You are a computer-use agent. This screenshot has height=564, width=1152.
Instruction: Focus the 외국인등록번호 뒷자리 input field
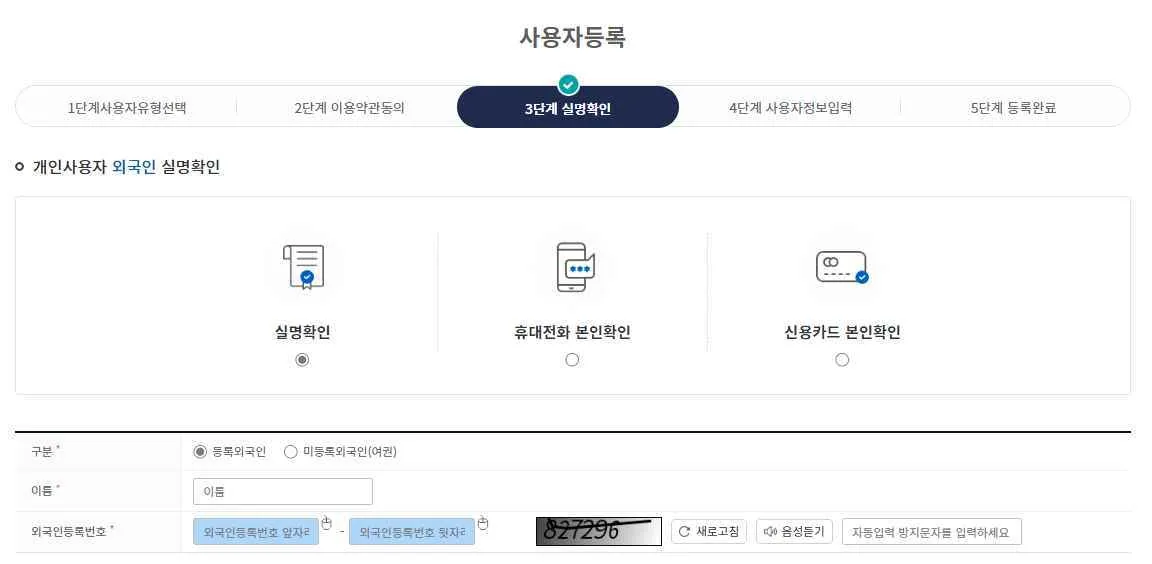click(x=412, y=532)
